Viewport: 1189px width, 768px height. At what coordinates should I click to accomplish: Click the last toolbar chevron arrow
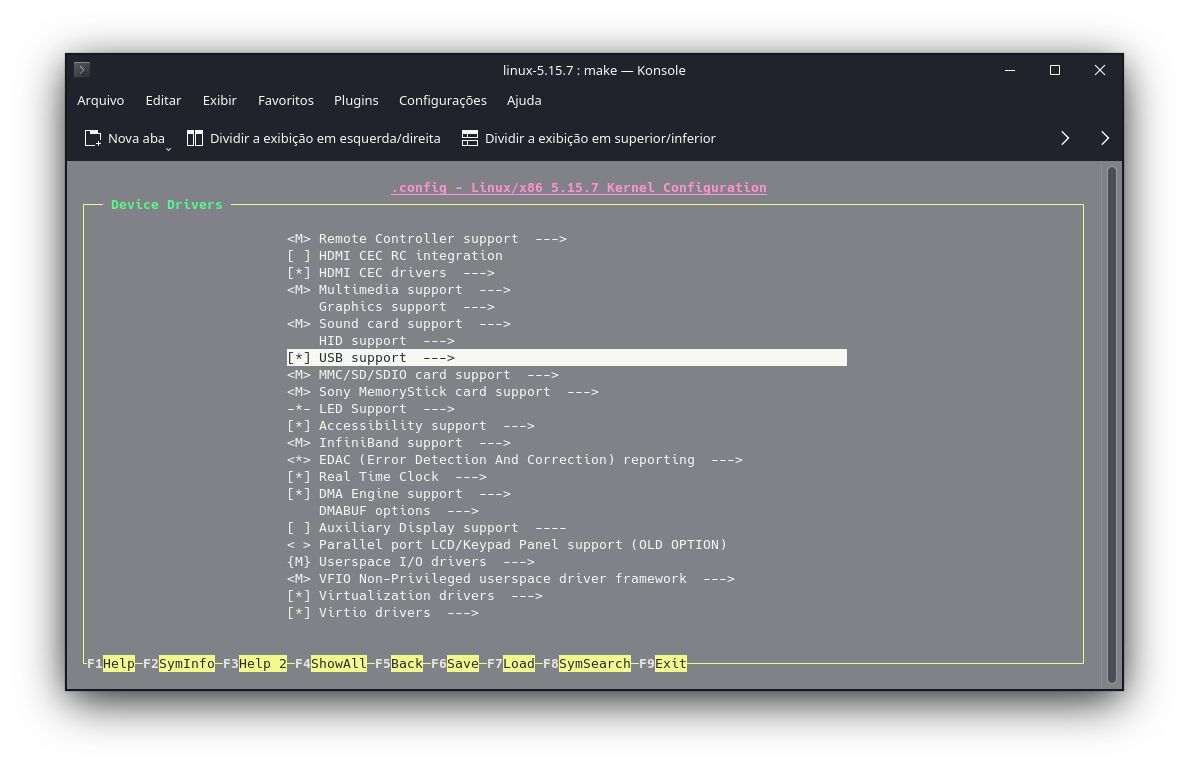1105,138
